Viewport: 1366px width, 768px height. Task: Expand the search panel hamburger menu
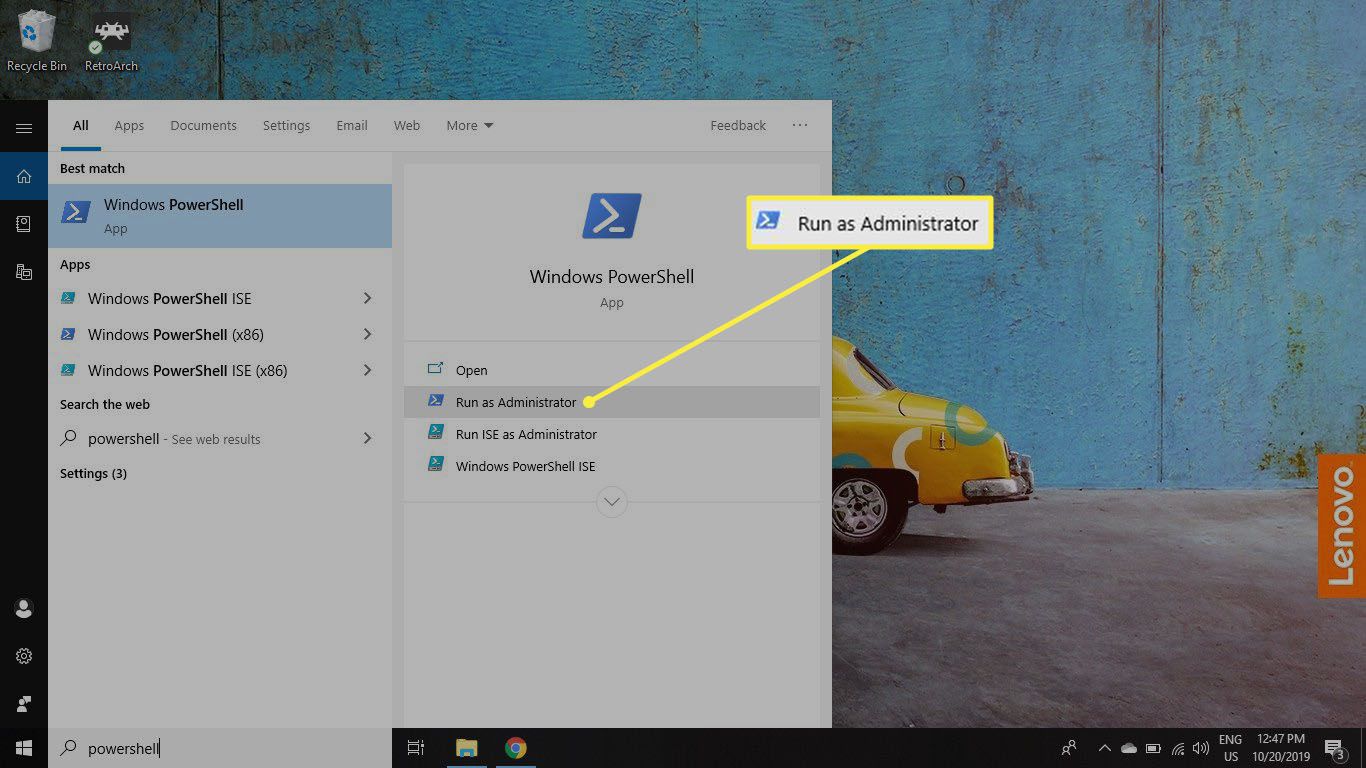tap(24, 128)
